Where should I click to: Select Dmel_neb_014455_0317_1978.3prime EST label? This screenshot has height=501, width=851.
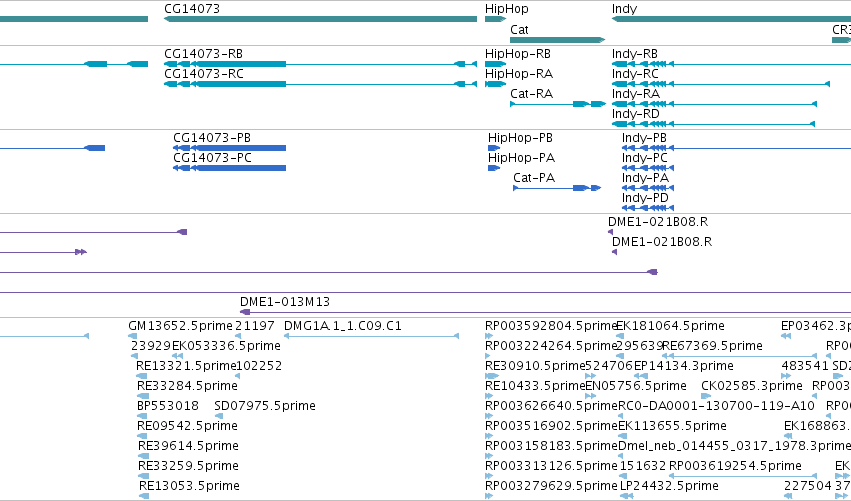click(734, 446)
